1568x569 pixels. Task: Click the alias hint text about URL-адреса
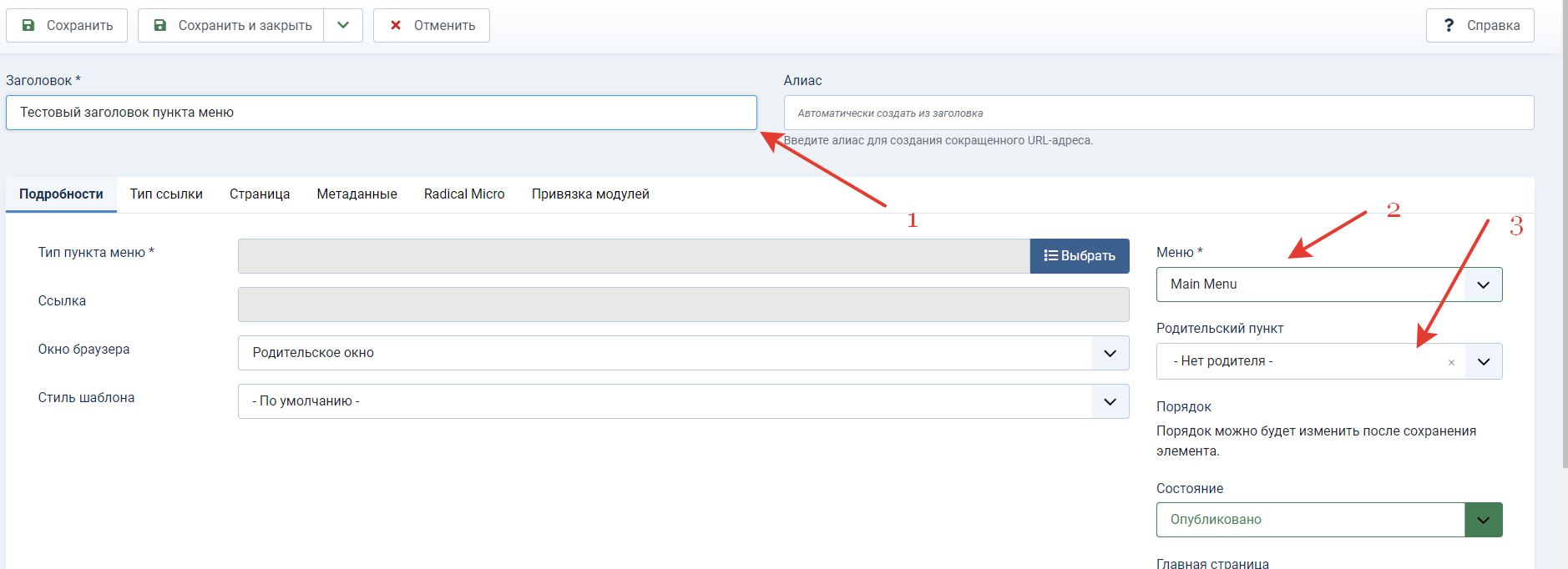(x=938, y=140)
